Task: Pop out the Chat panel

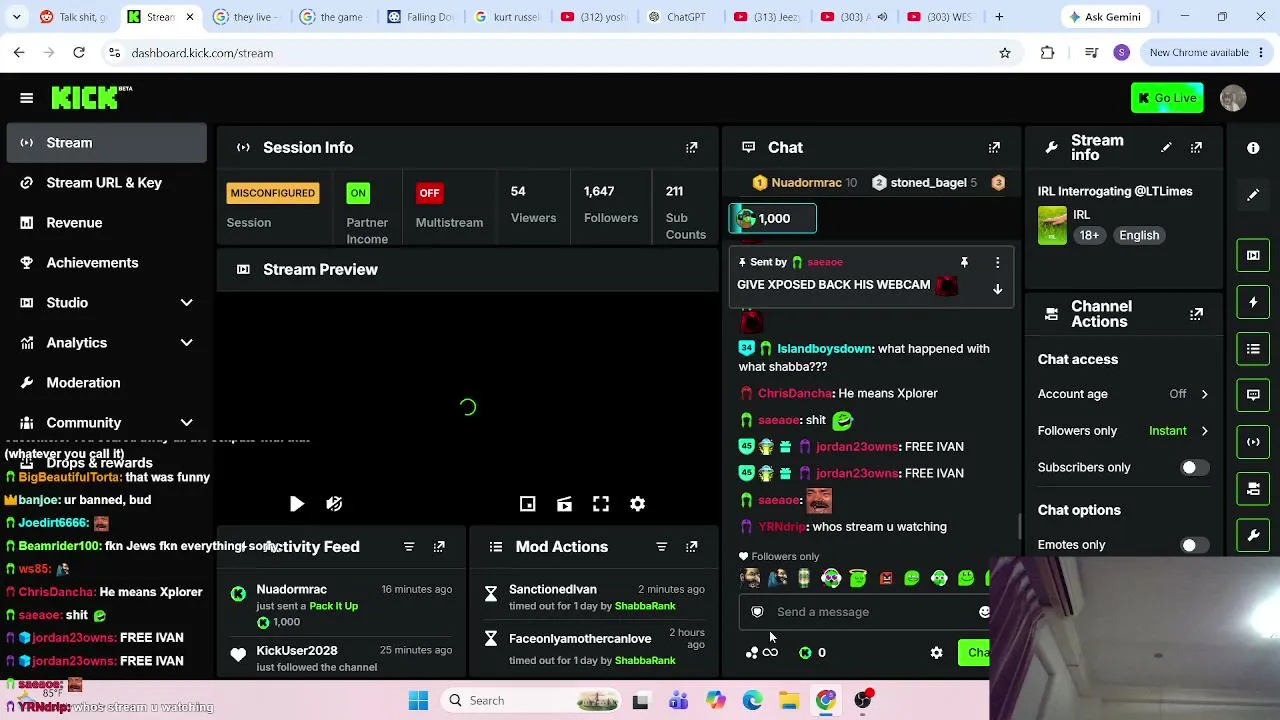Action: [x=994, y=147]
